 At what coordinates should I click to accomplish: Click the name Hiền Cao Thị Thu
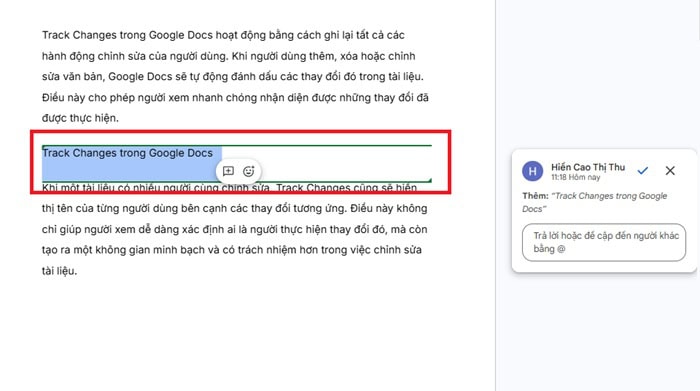tap(588, 167)
